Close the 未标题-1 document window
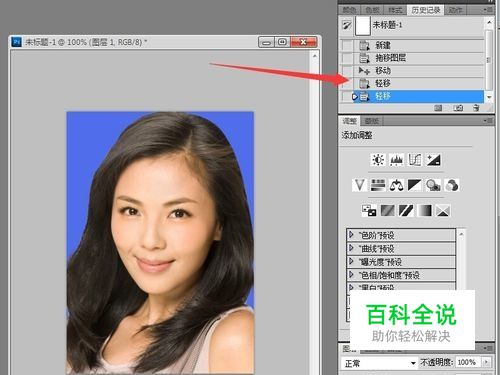This screenshot has height=375, width=500. 303,42
